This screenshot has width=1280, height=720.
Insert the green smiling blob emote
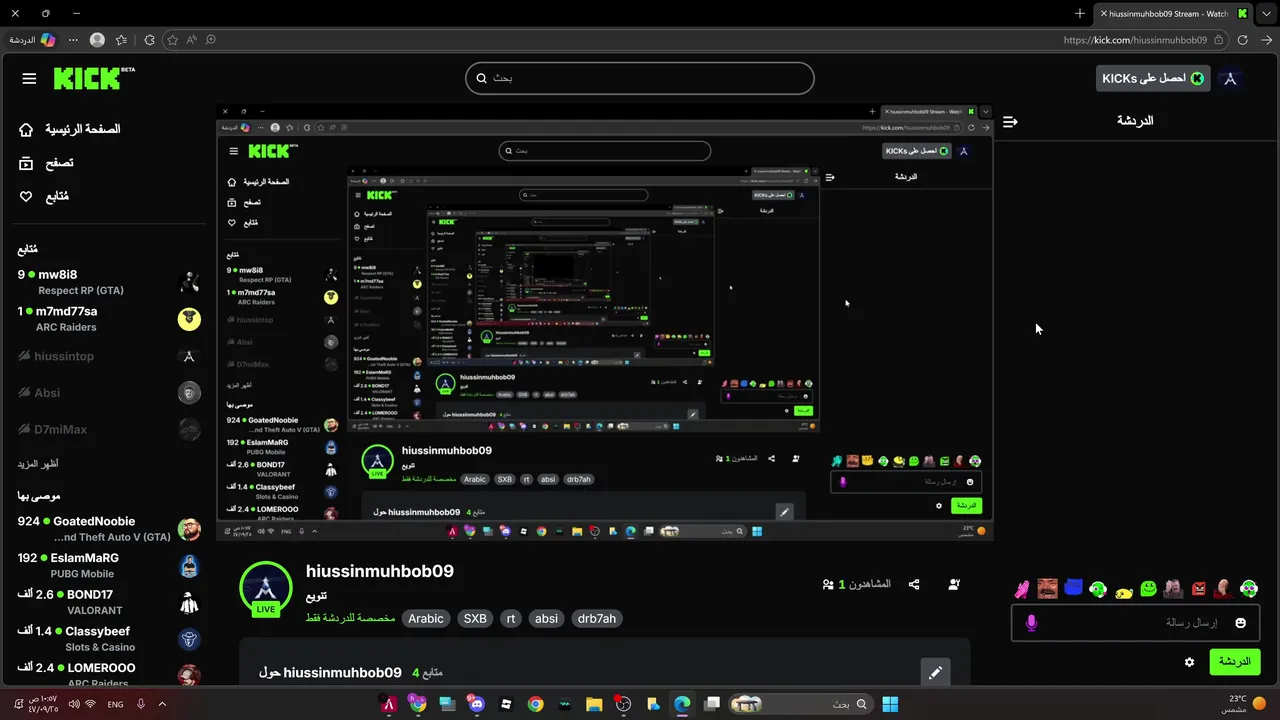click(1148, 589)
